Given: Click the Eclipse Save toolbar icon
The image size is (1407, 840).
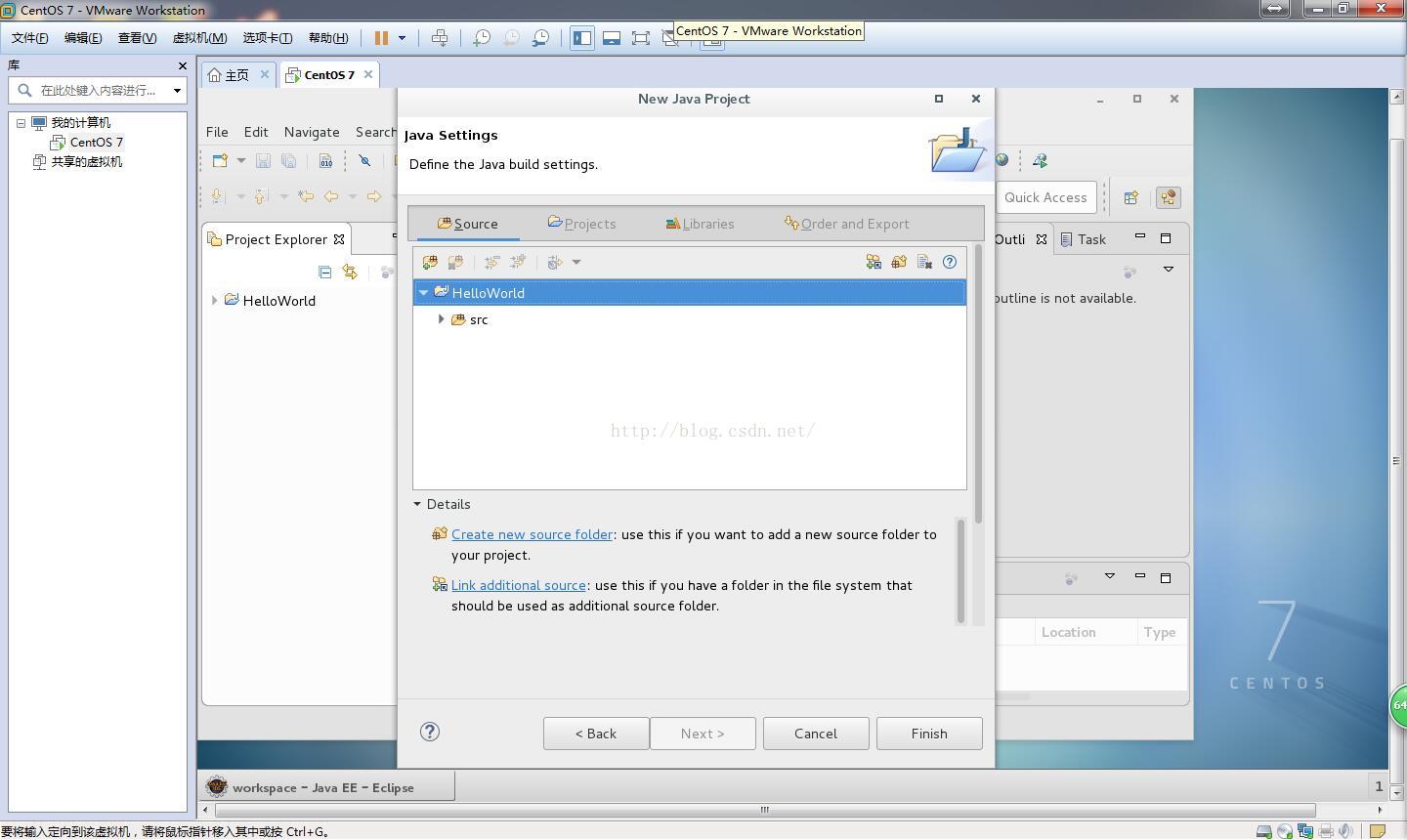Looking at the screenshot, I should pos(263,161).
